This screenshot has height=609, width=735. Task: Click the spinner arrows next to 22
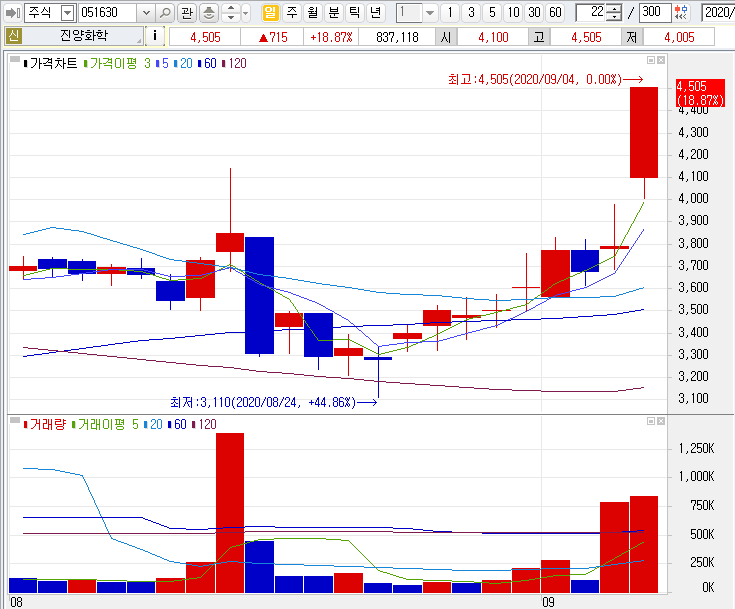click(x=613, y=13)
